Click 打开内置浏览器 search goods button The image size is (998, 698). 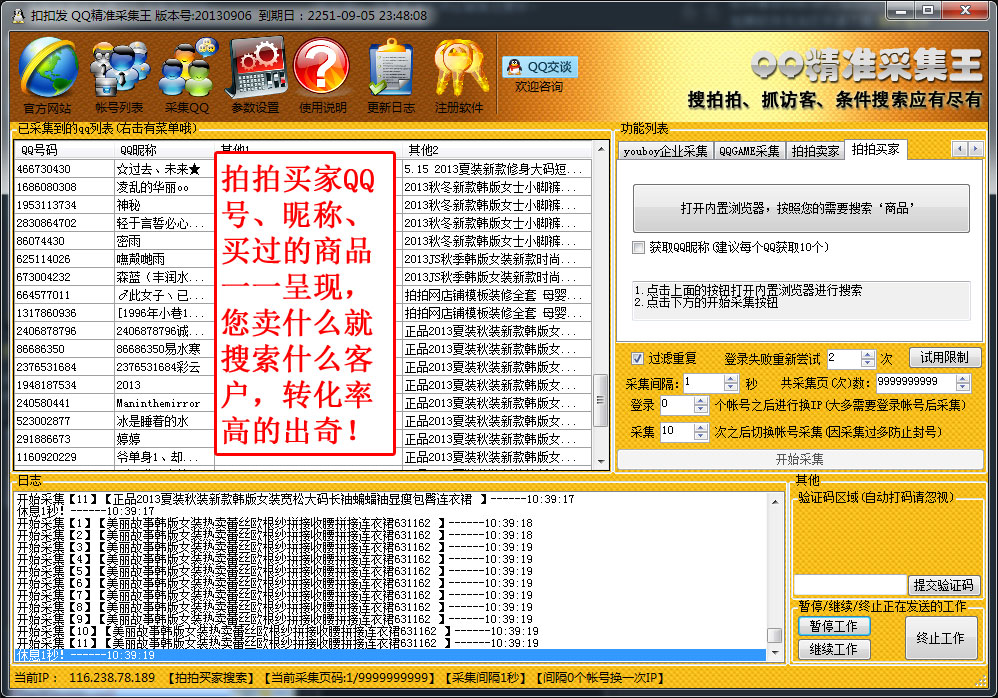801,208
